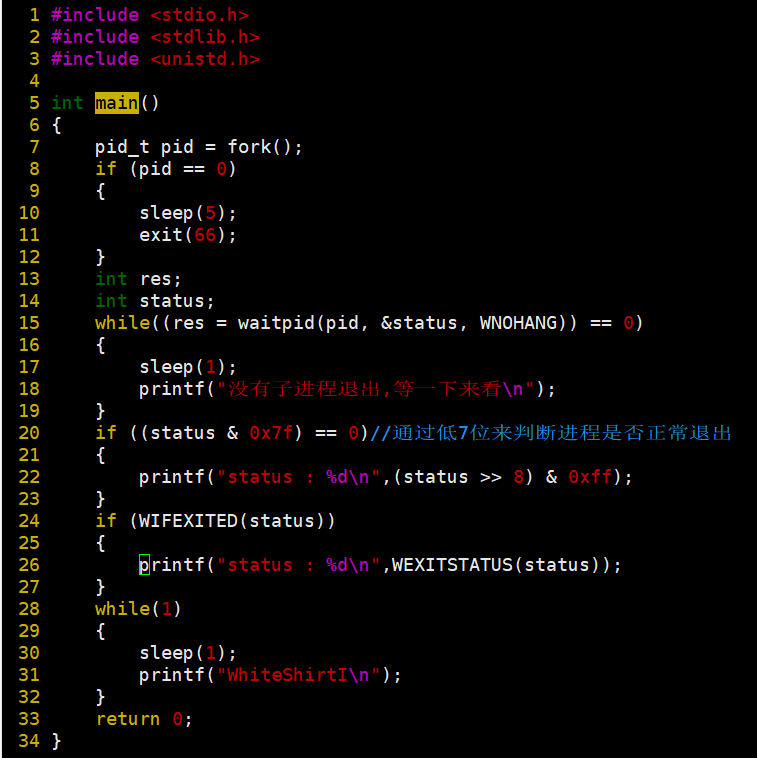This screenshot has width=757, height=758.
Task: Click the sleep(5); statement
Action: [x=188, y=213]
